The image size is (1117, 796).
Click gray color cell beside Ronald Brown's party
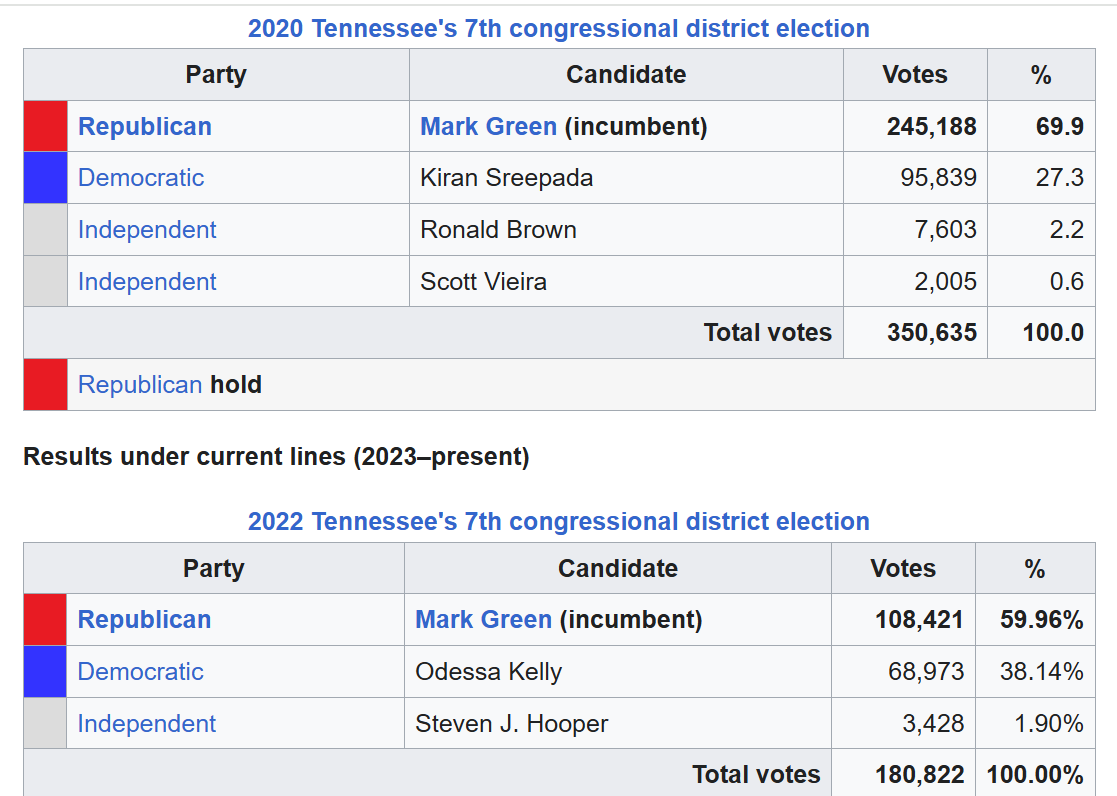pyautogui.click(x=46, y=229)
